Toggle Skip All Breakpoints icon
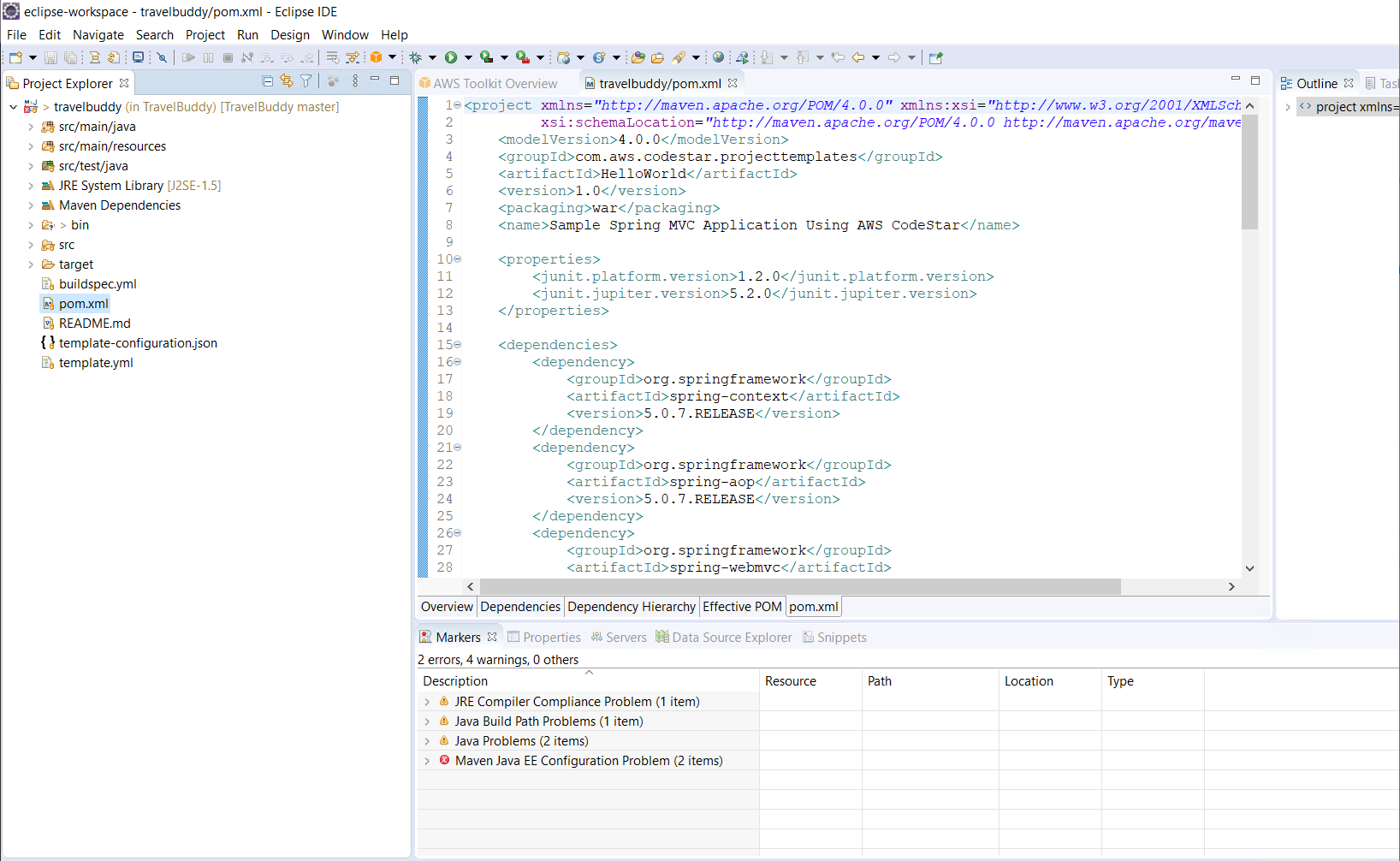The height and width of the screenshot is (861, 1400). [x=161, y=57]
